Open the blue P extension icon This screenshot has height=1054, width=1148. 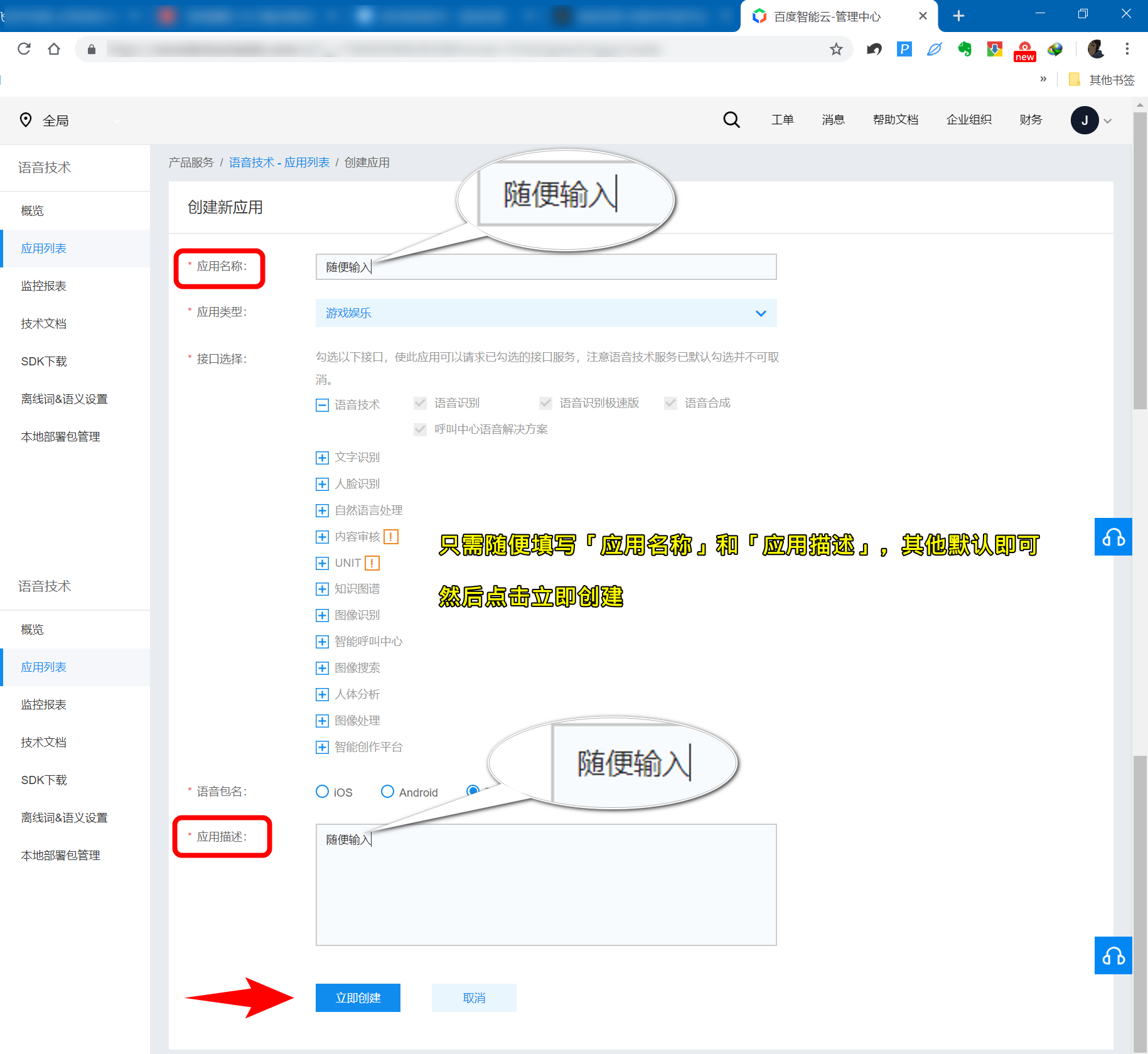point(904,49)
